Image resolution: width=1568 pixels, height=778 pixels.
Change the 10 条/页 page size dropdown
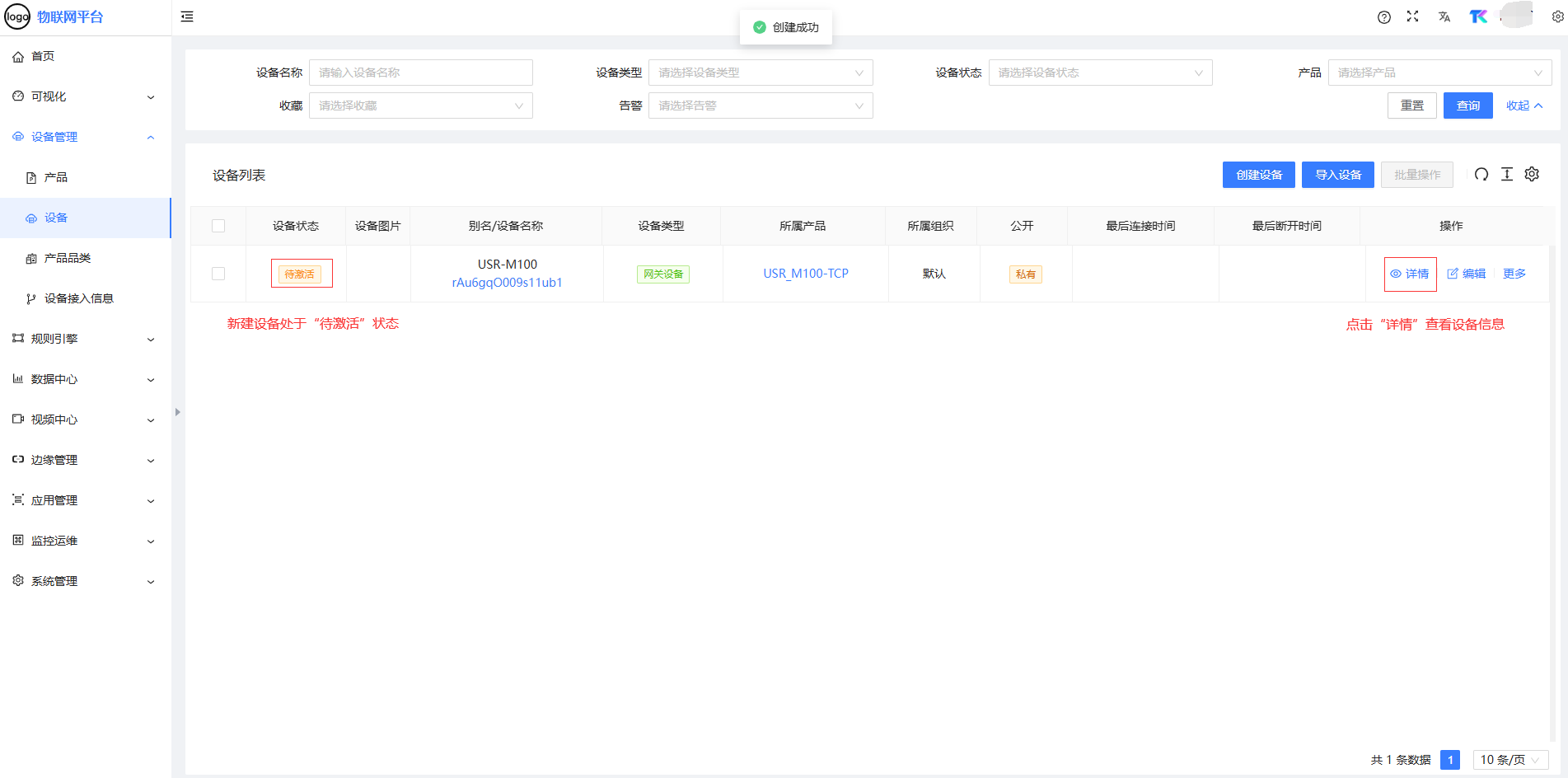[1509, 760]
